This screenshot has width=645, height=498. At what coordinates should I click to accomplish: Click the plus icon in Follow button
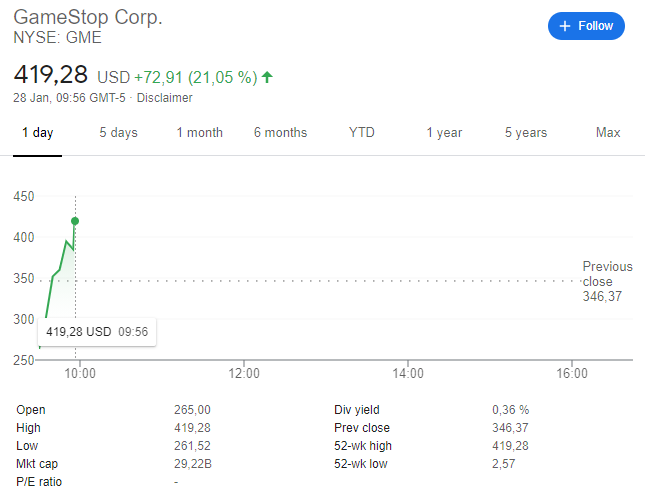coord(565,26)
